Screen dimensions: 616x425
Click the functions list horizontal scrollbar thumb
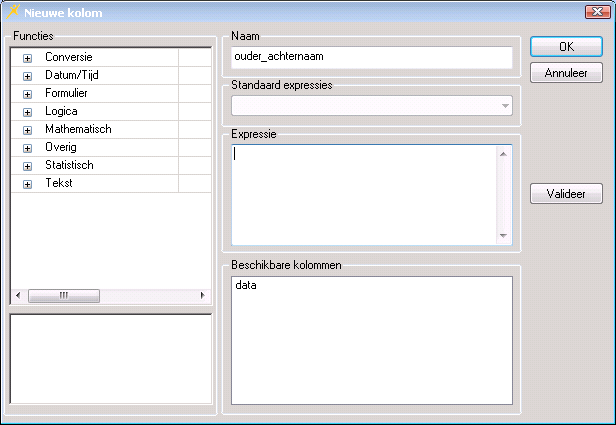[64, 296]
